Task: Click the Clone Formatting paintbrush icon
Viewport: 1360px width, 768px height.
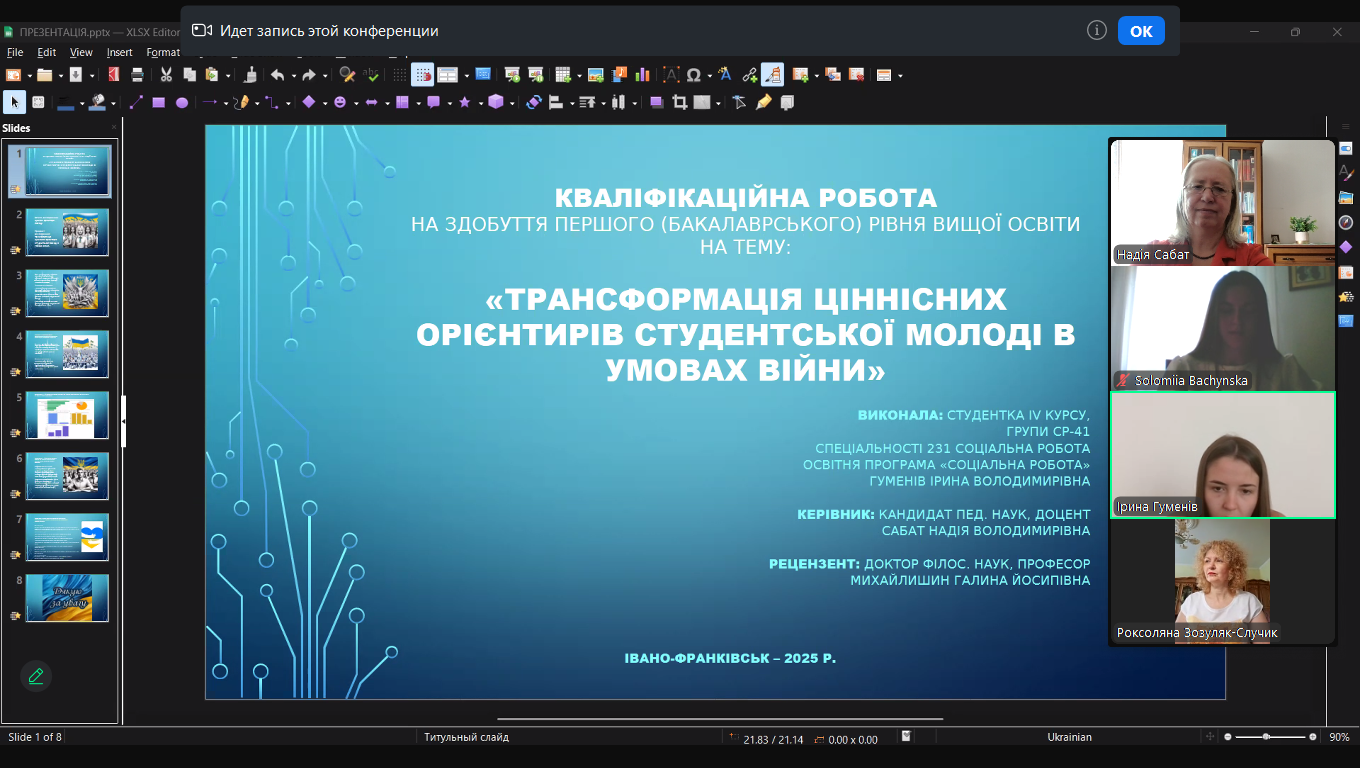Action: point(250,75)
